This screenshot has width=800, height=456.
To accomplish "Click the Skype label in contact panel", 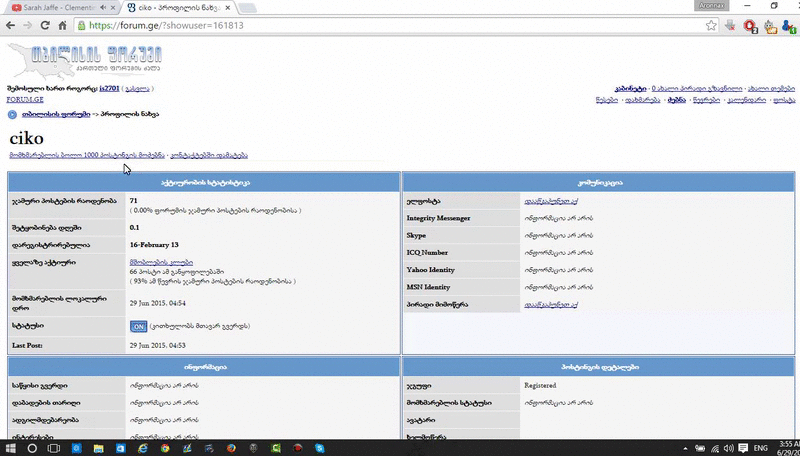I will (416, 235).
